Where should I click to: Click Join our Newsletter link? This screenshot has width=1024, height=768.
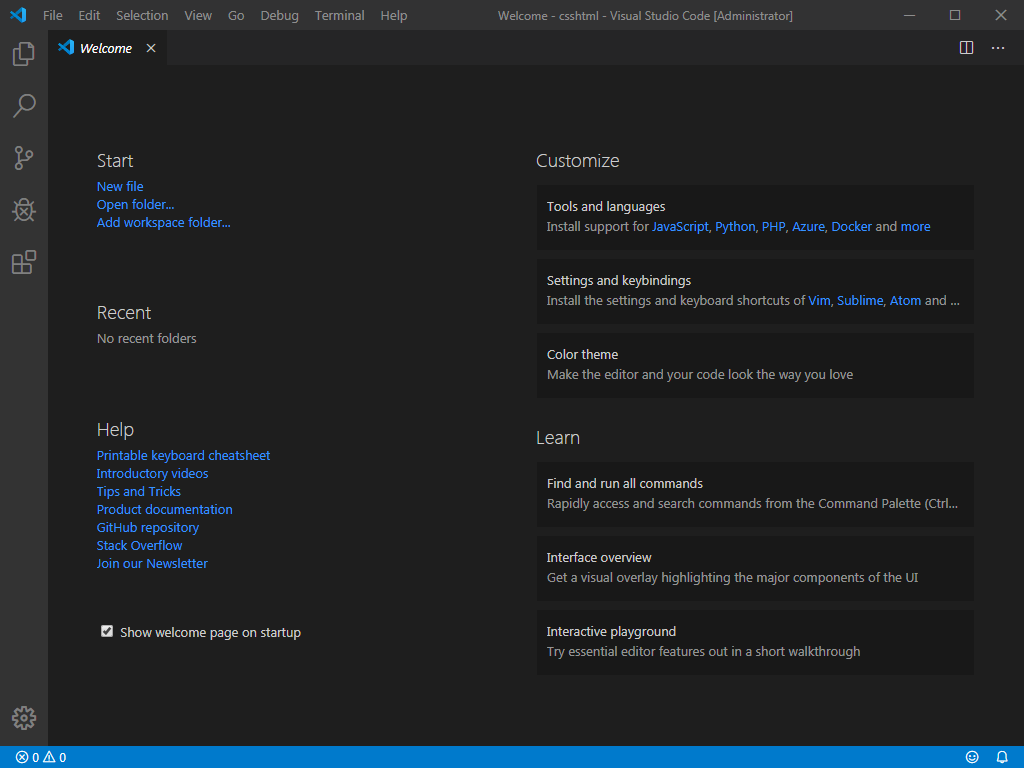(x=152, y=564)
